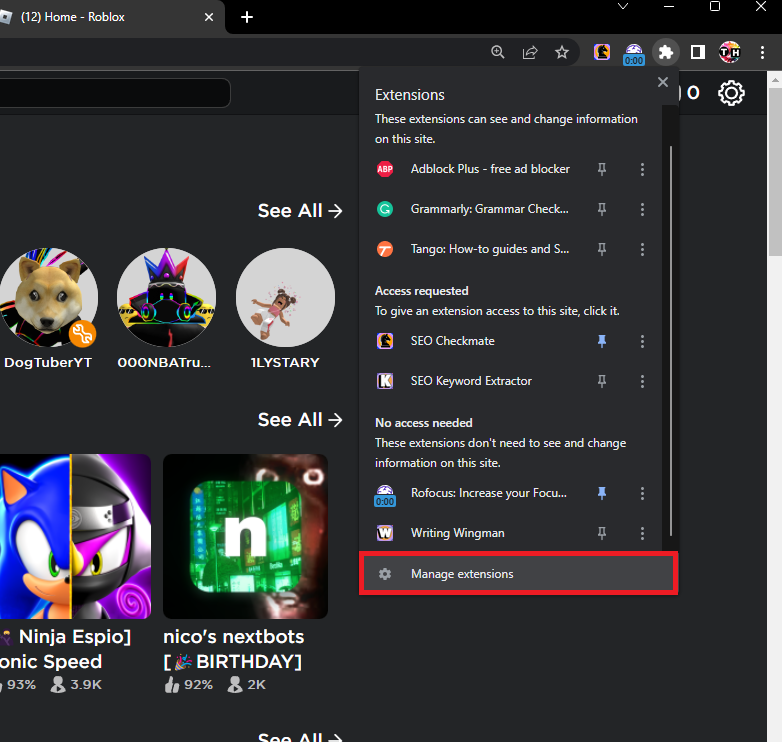
Task: Open more options for Tango extension
Action: pyautogui.click(x=642, y=249)
